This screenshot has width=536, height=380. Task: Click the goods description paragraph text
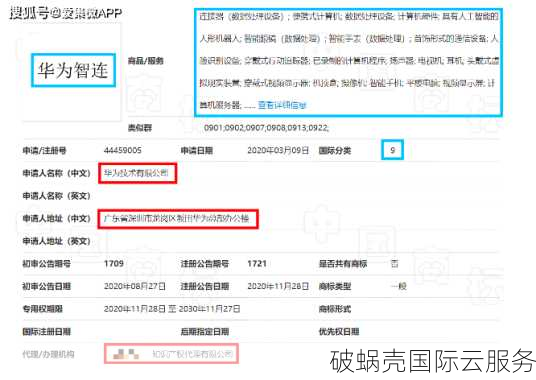349,60
